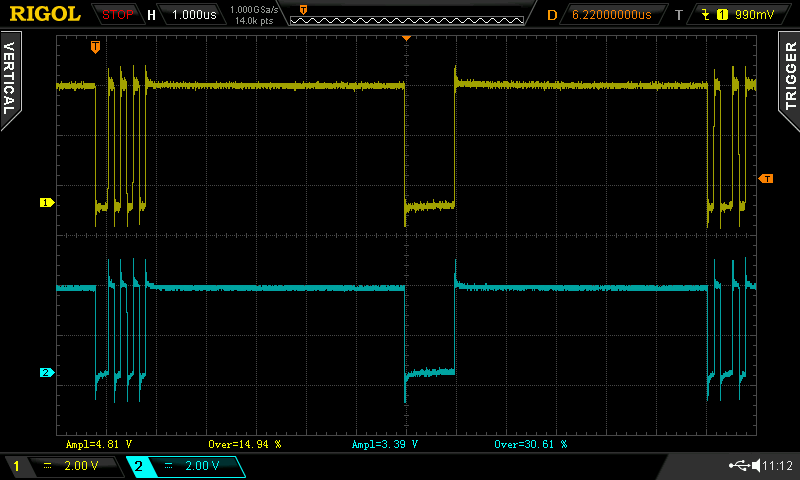The width and height of the screenshot is (800, 480).
Task: Click the cyan channel 2 ground marker
Action: point(45,373)
